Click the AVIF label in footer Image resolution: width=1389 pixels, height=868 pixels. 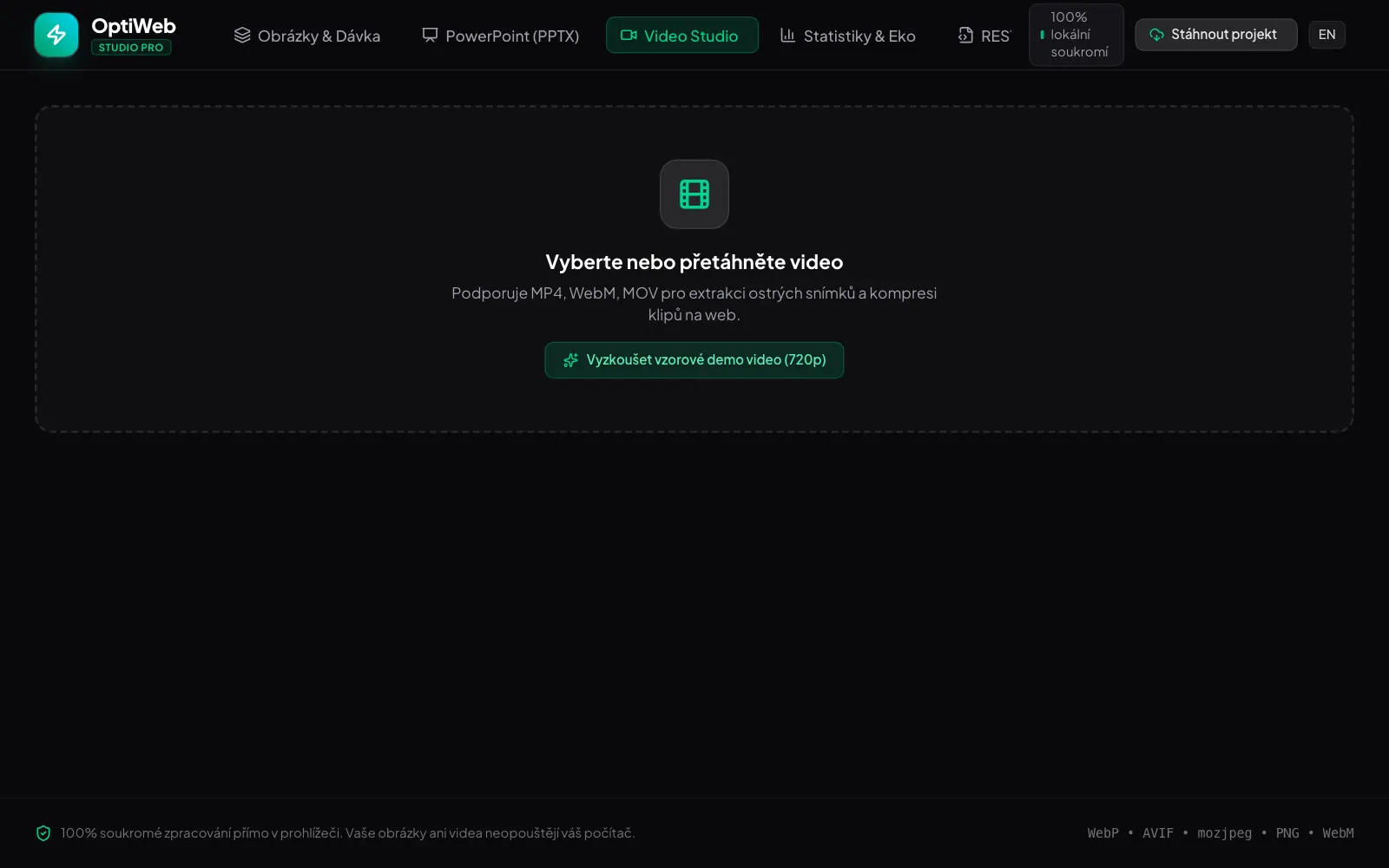tap(1157, 833)
